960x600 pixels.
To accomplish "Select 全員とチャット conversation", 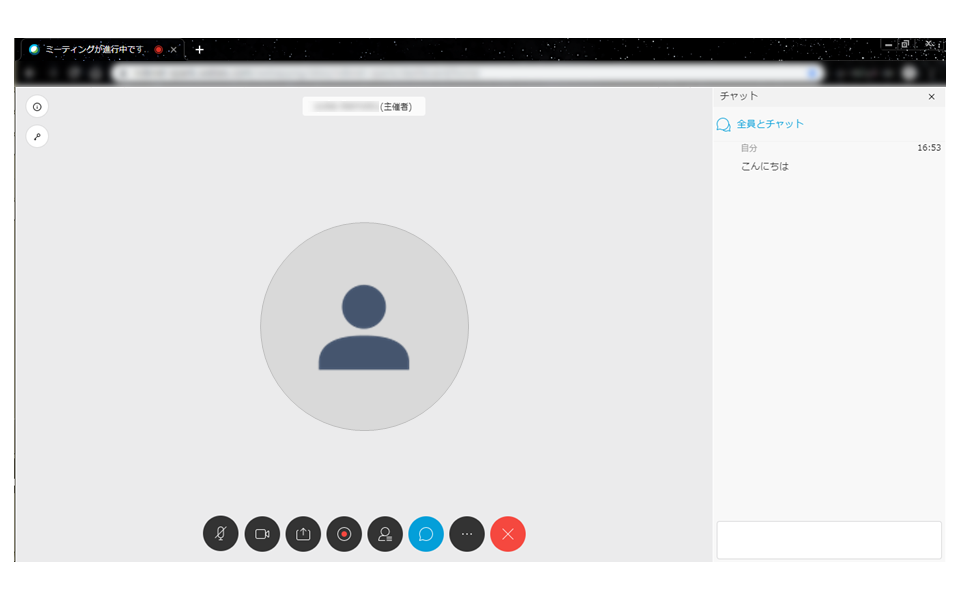I will [760, 124].
